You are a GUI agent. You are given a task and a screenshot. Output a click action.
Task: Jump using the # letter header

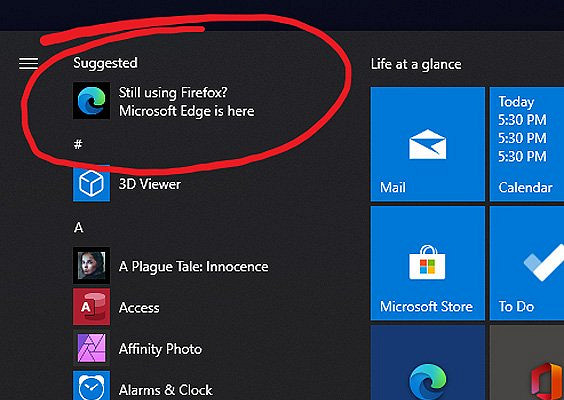[x=78, y=144]
